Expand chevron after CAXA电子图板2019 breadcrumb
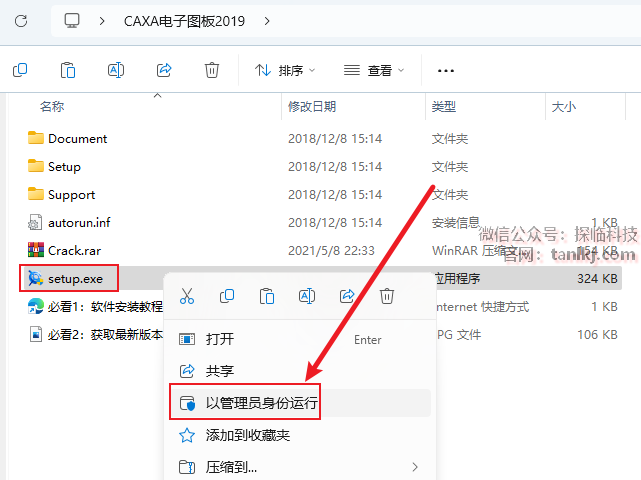Viewport: 641px width, 480px height. (267, 21)
